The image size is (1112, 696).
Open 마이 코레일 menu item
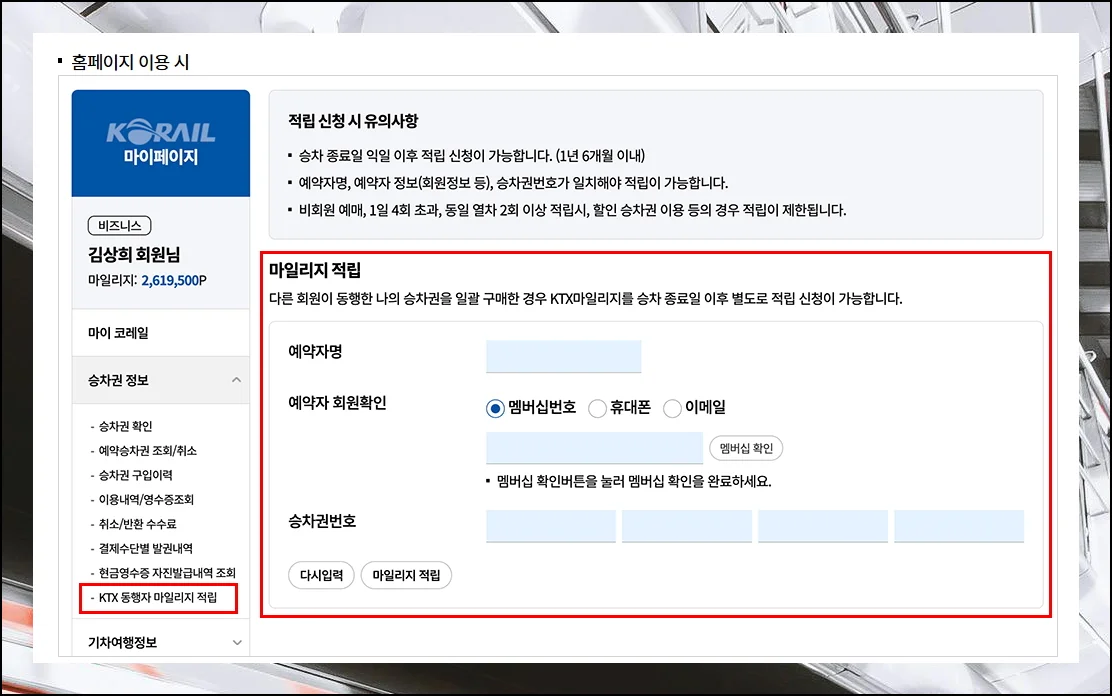click(118, 333)
